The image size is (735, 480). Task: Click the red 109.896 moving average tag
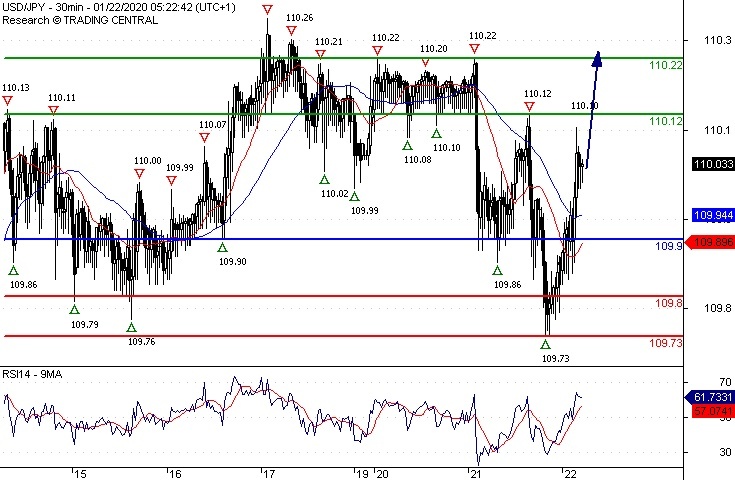pos(710,242)
